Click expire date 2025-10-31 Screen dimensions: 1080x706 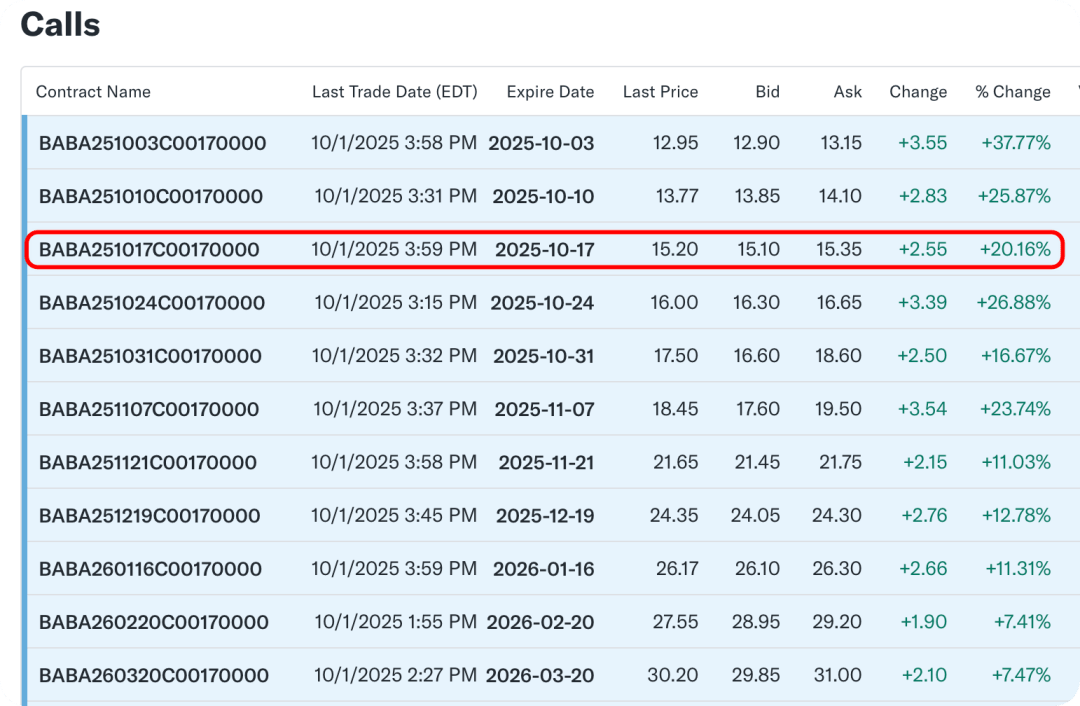pyautogui.click(x=543, y=356)
